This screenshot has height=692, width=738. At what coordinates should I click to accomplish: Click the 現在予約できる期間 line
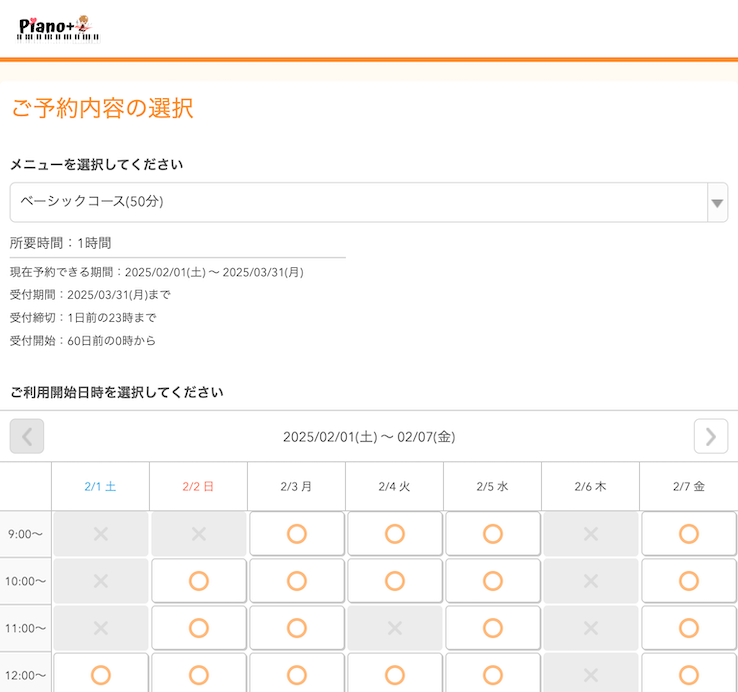157,272
